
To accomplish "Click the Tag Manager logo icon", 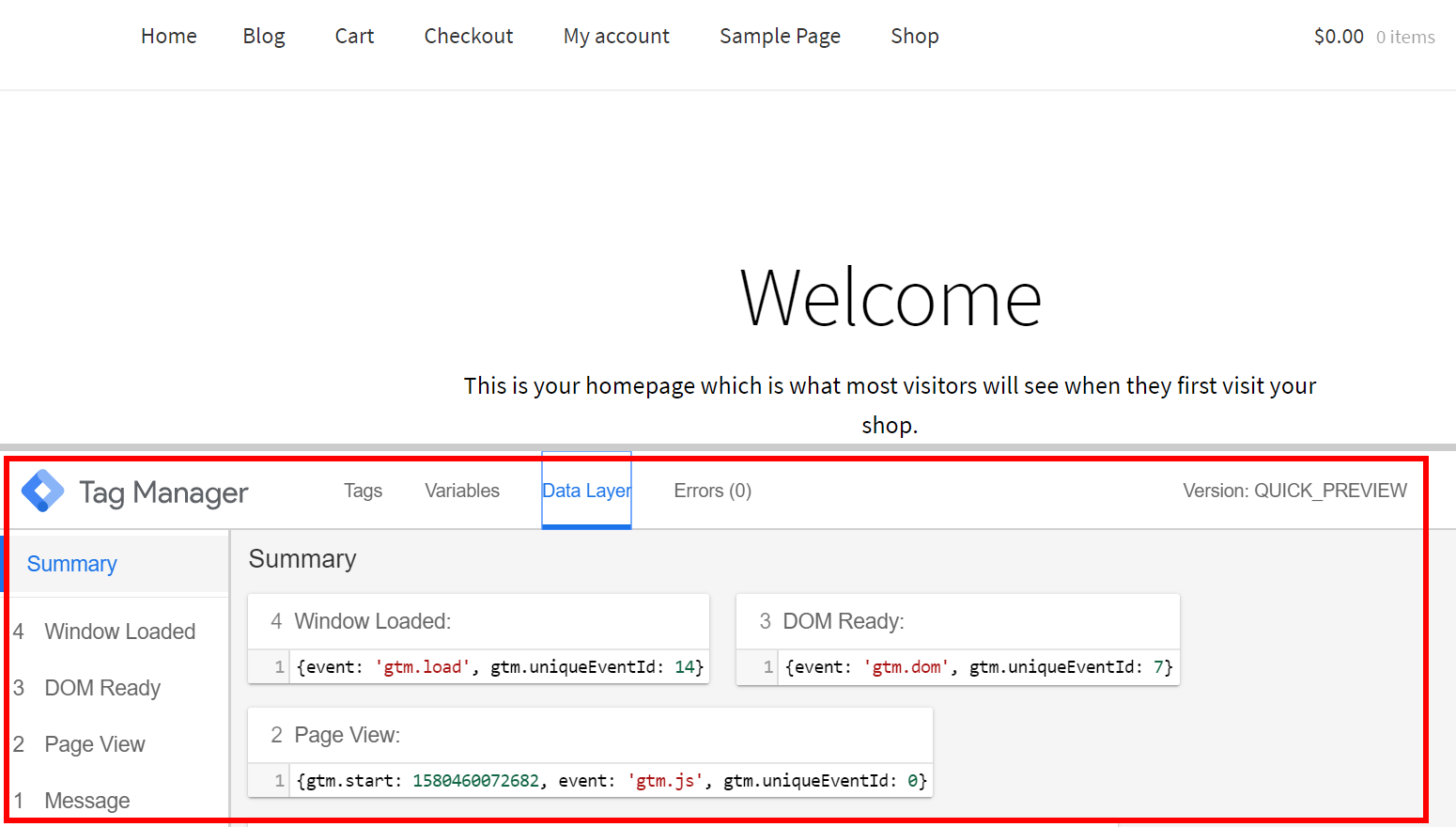I will pos(43,491).
